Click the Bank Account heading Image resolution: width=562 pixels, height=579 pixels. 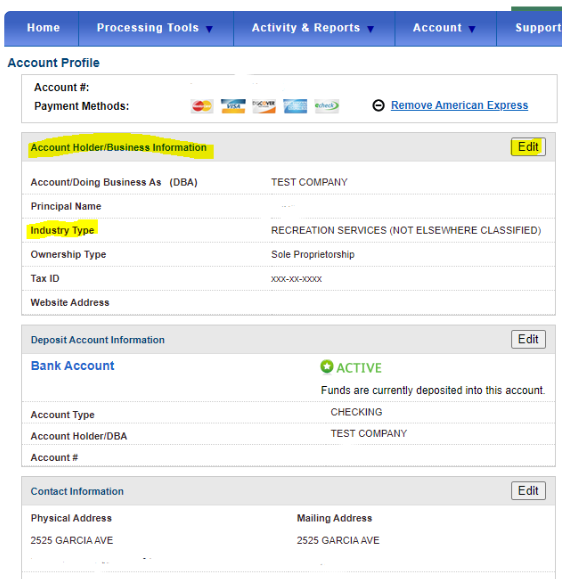point(72,366)
